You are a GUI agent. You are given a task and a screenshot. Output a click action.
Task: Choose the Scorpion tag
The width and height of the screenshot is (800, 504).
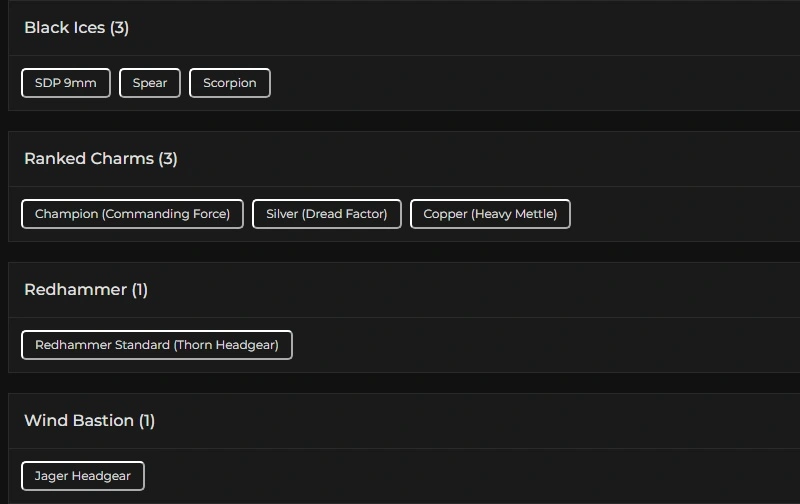[x=230, y=83]
